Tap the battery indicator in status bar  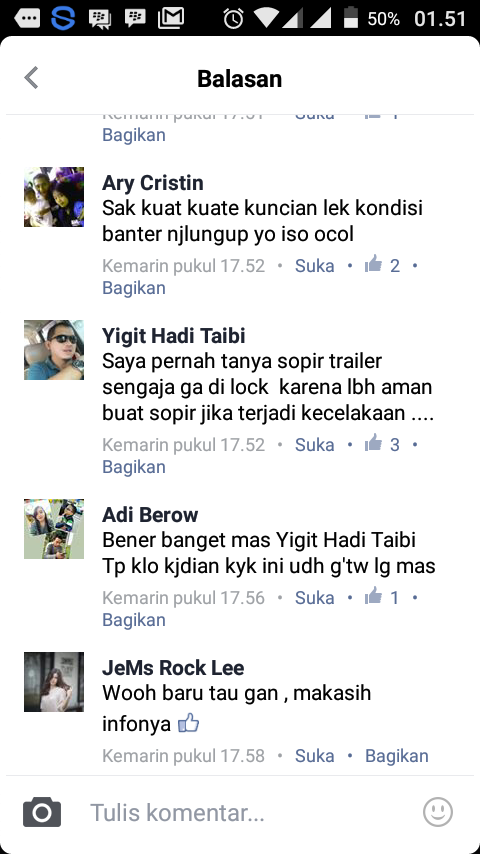click(x=351, y=18)
